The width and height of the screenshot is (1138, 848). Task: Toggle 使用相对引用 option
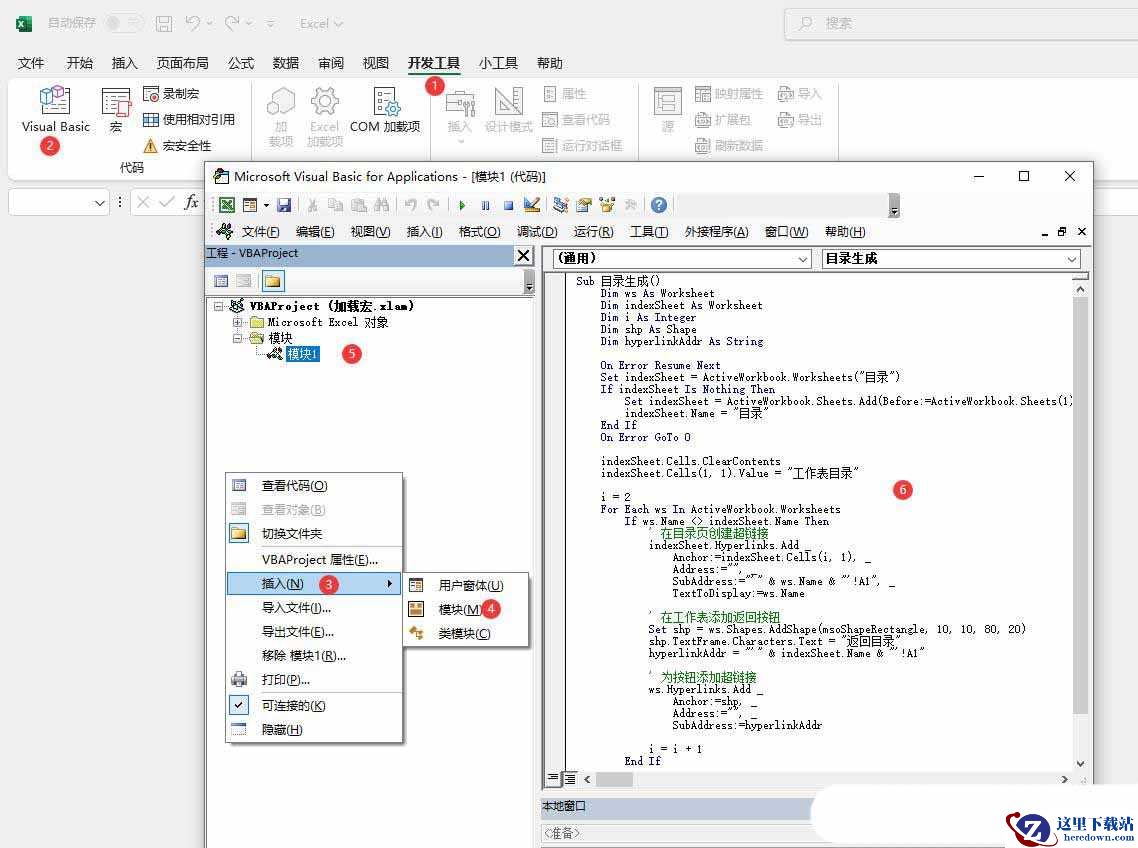click(x=189, y=120)
